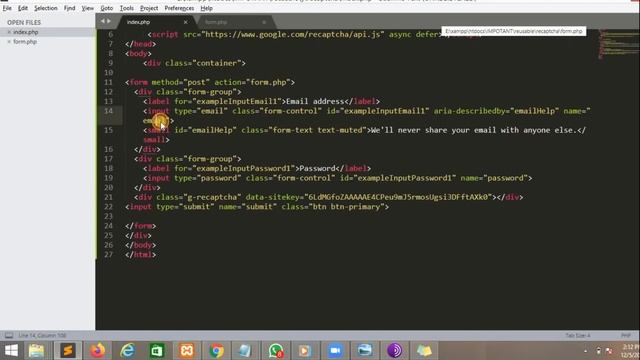Viewport: 640px width, 360px height.
Task: Show hidden system tray icons
Action: click(x=586, y=351)
